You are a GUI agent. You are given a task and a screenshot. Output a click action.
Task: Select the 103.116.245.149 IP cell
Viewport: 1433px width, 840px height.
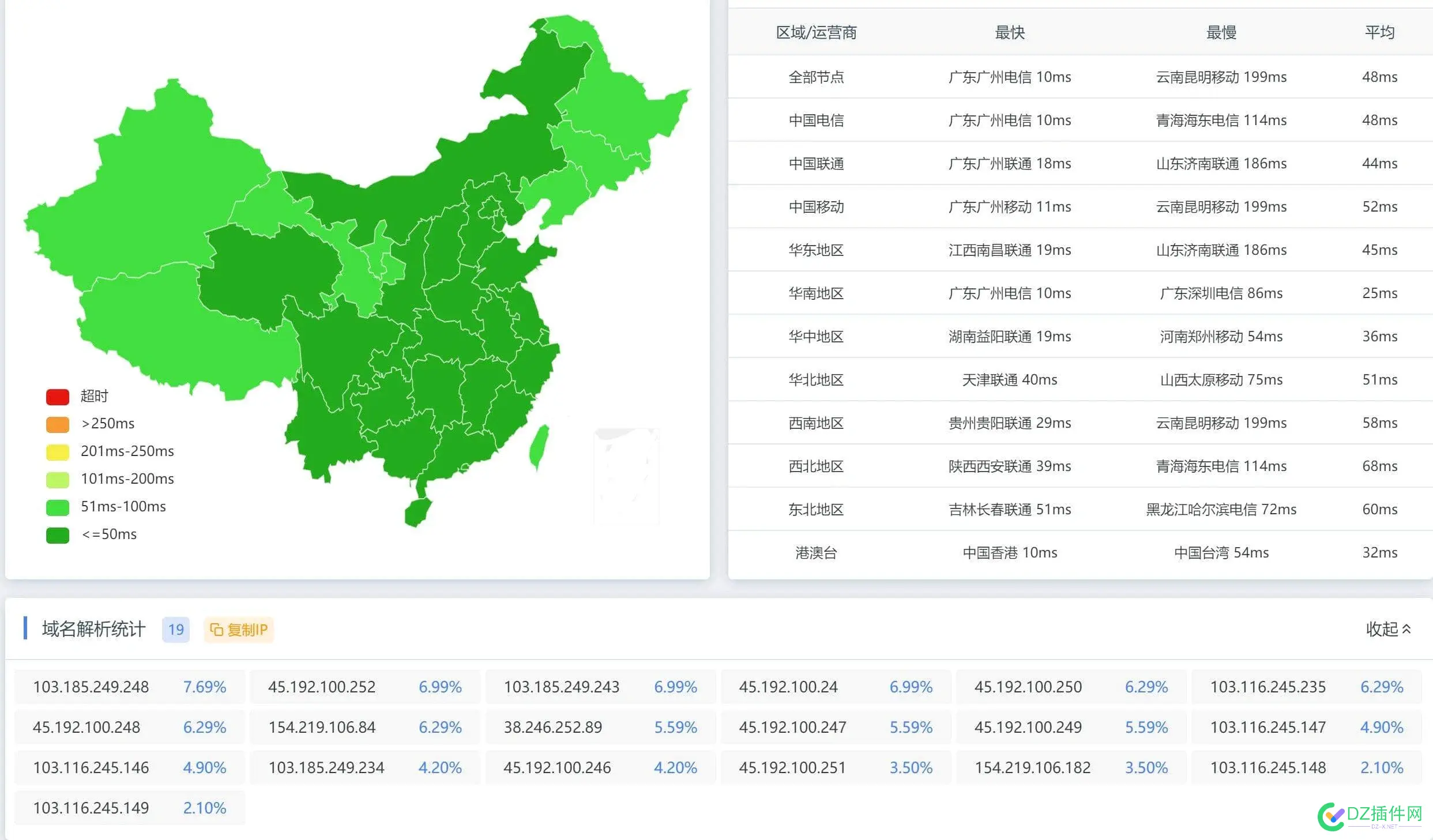(x=91, y=808)
